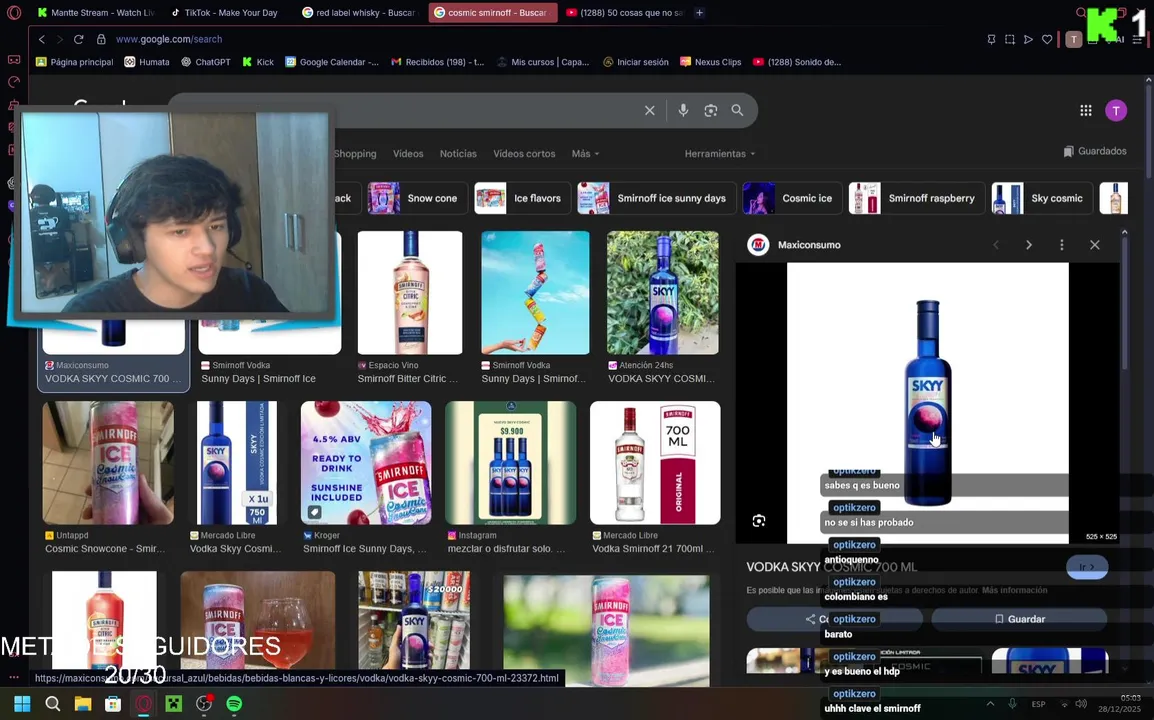Screen dimensions: 1154x720
Task: Click the Opera browser icon in the taskbar
Action: [144, 705]
